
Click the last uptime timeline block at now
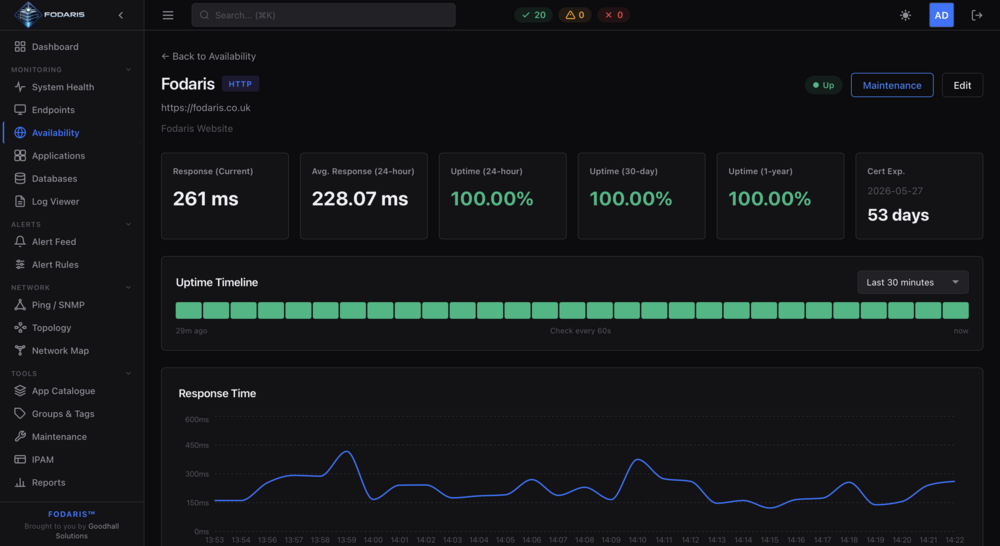click(955, 311)
